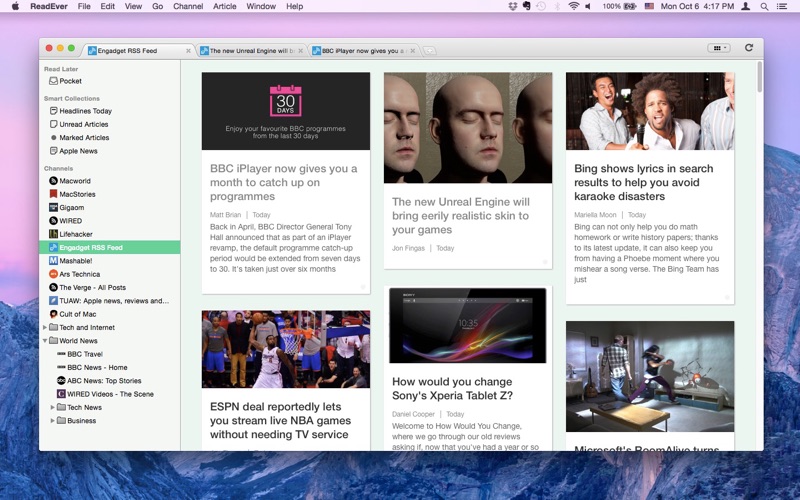Open the Cult of Mac channel
The image size is (800, 500).
click(78, 314)
